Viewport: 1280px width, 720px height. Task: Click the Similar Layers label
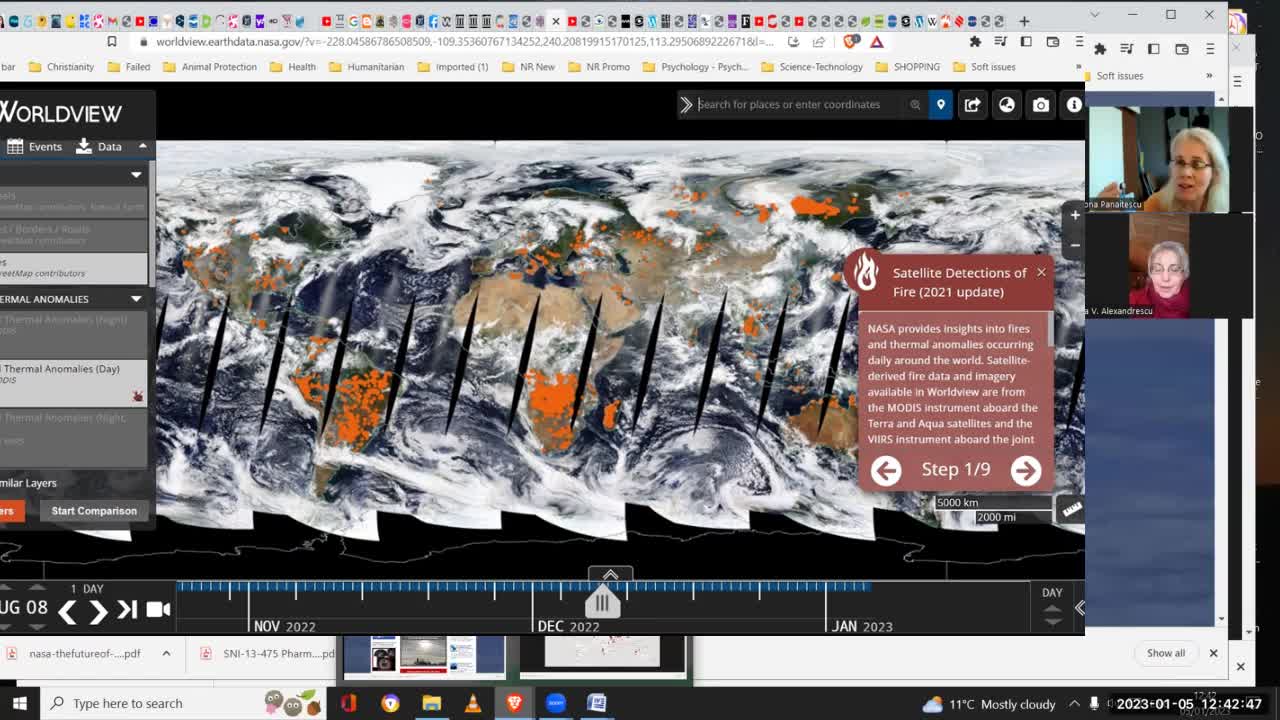tap(28, 483)
